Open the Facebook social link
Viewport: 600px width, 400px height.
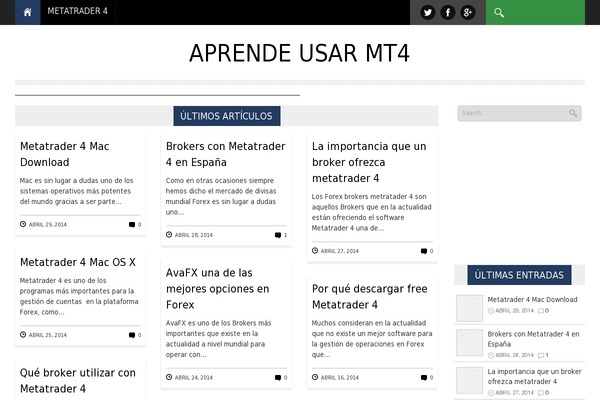coord(447,13)
